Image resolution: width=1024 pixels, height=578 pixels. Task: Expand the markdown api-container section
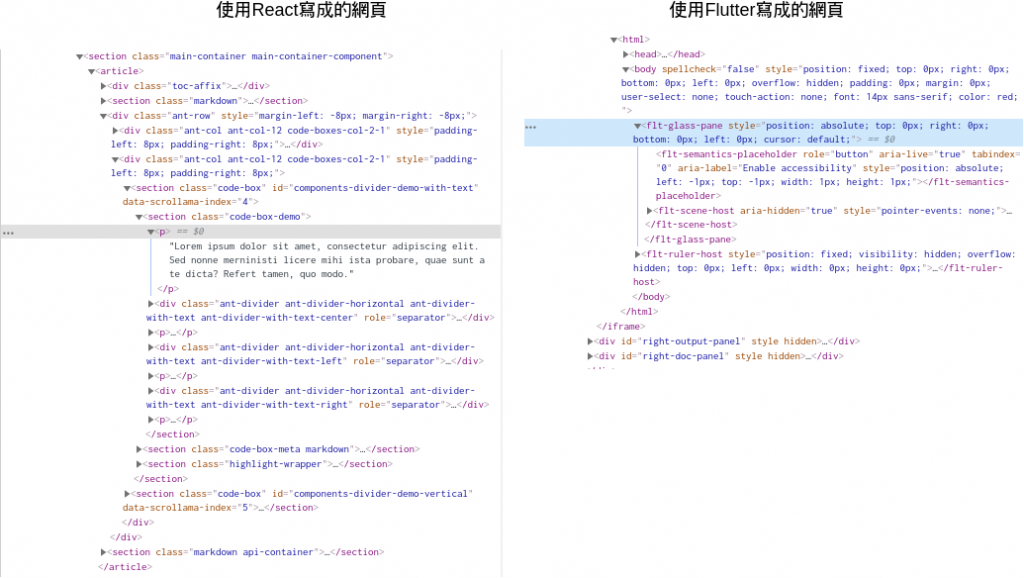coord(103,553)
